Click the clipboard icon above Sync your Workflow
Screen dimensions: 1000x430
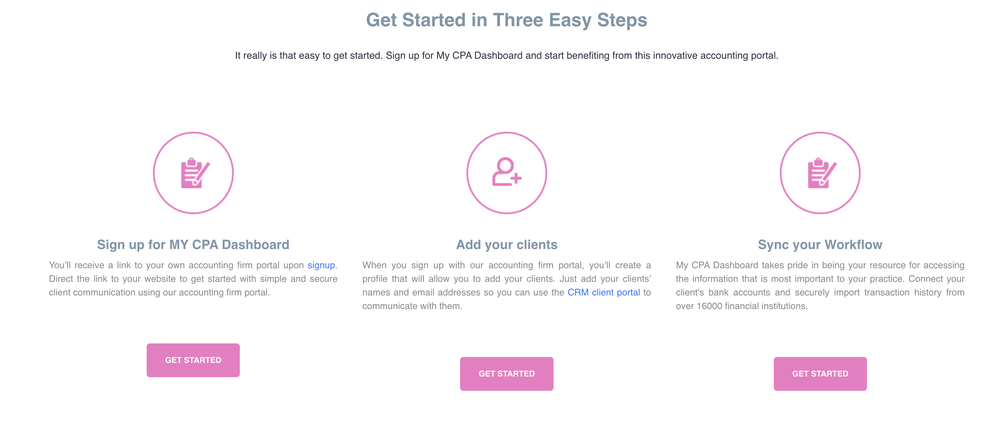pos(820,173)
